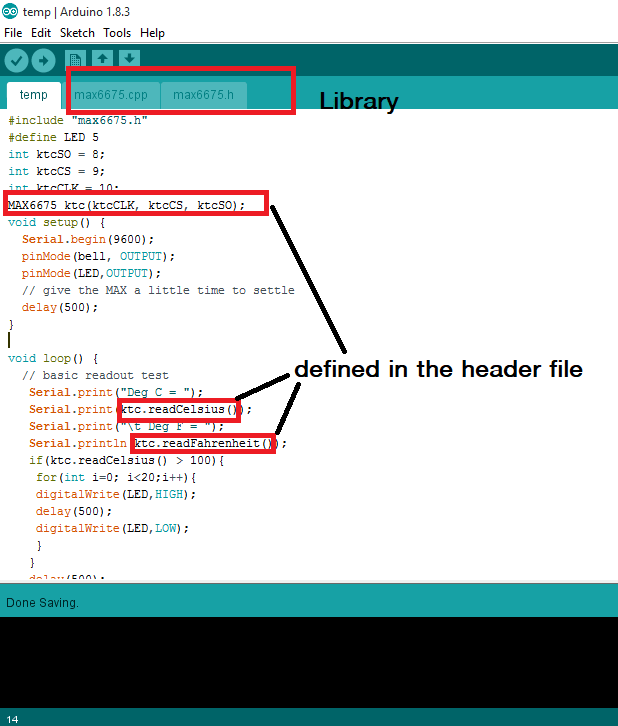Click the Serial.begin(9600); line

tap(87, 239)
